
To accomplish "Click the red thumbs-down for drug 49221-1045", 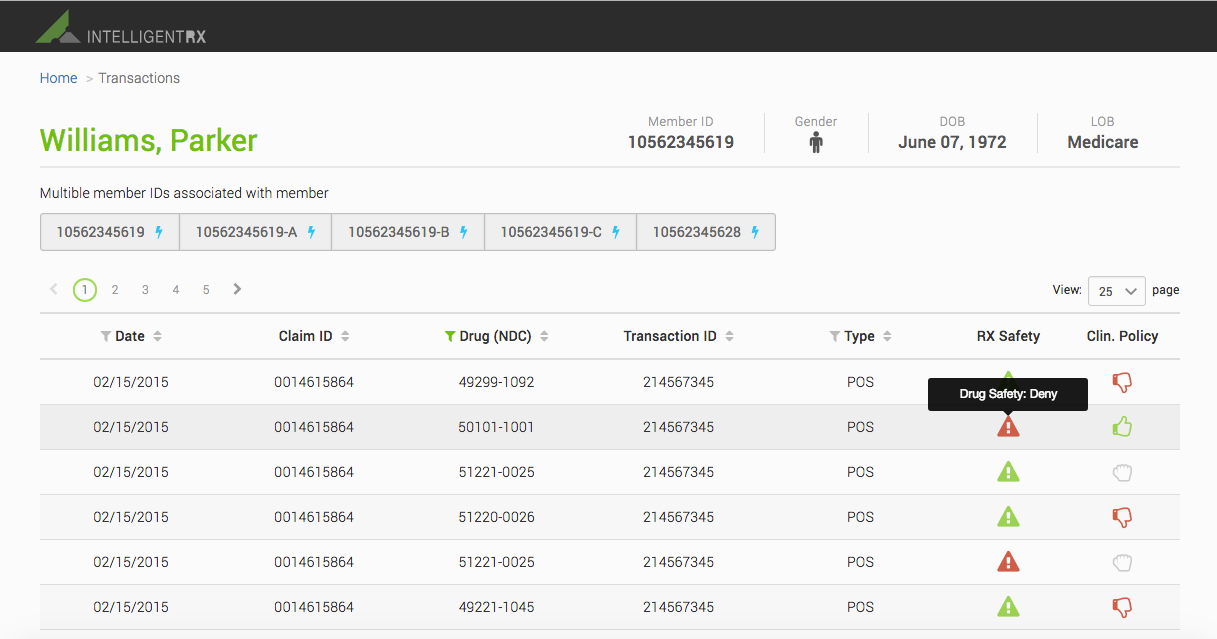I will coord(1122,607).
